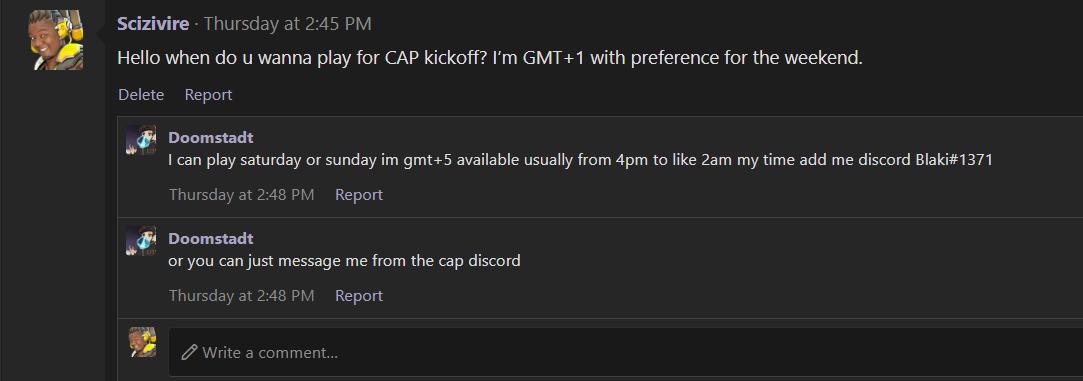The width and height of the screenshot is (1083, 381).
Task: Focus the "Write a comment..." field
Action: point(626,352)
